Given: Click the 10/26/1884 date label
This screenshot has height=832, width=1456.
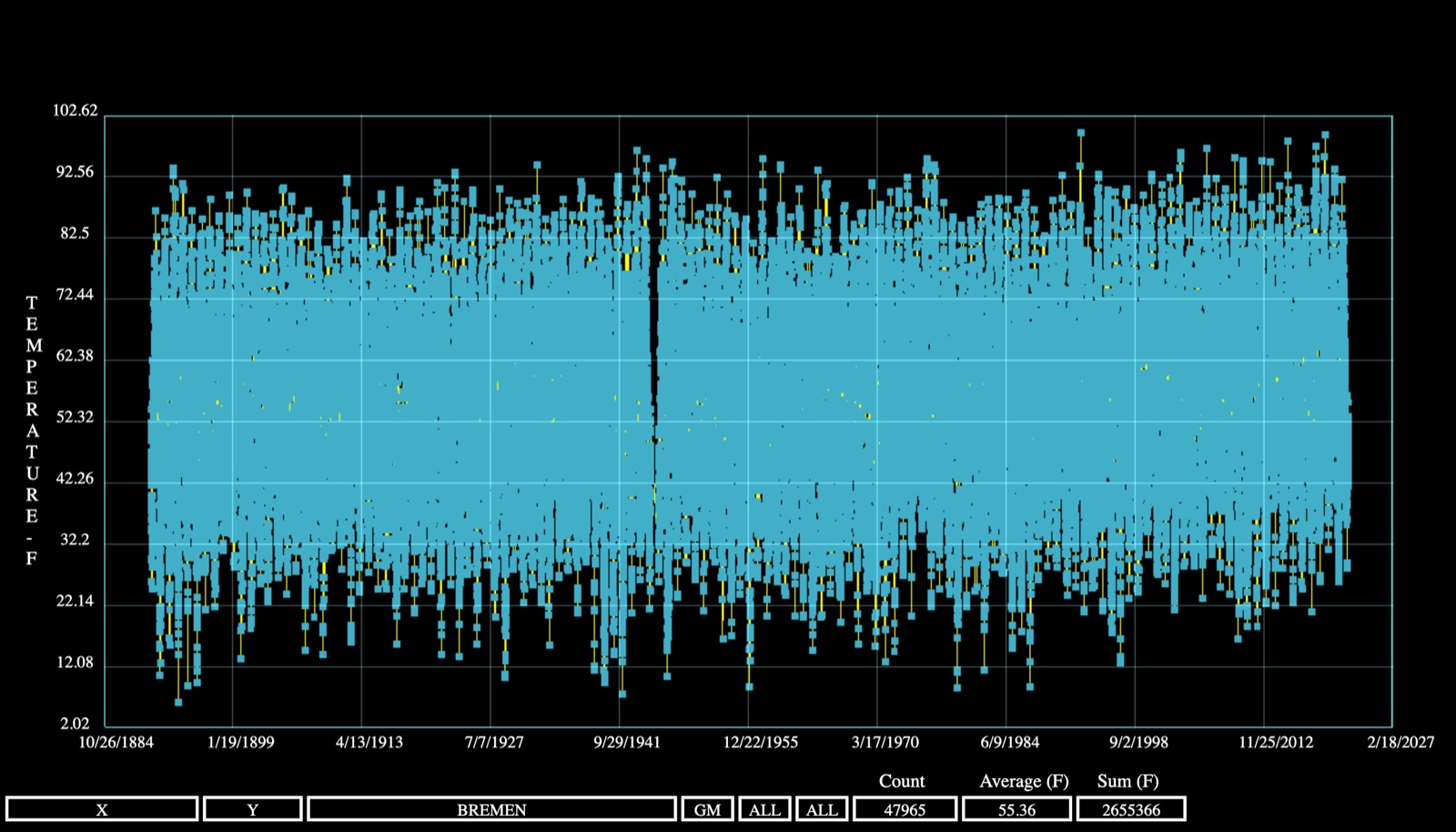Looking at the screenshot, I should coord(116,742).
